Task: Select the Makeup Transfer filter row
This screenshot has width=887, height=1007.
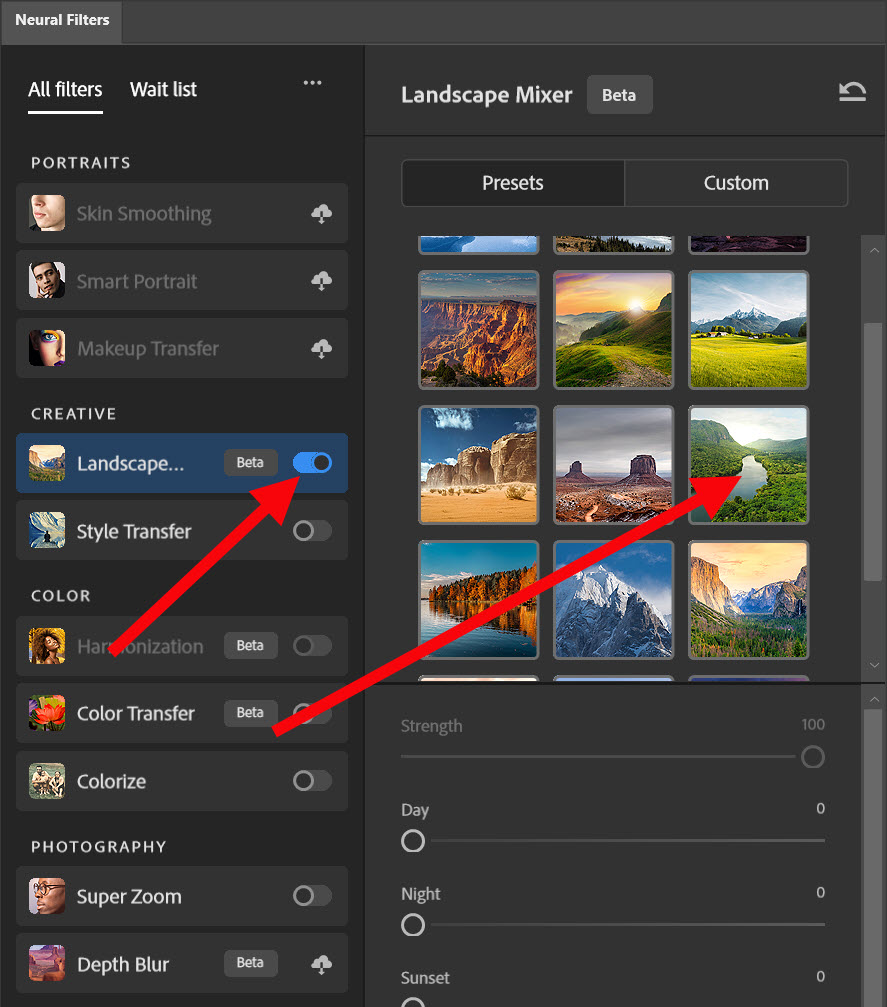Action: 182,348
